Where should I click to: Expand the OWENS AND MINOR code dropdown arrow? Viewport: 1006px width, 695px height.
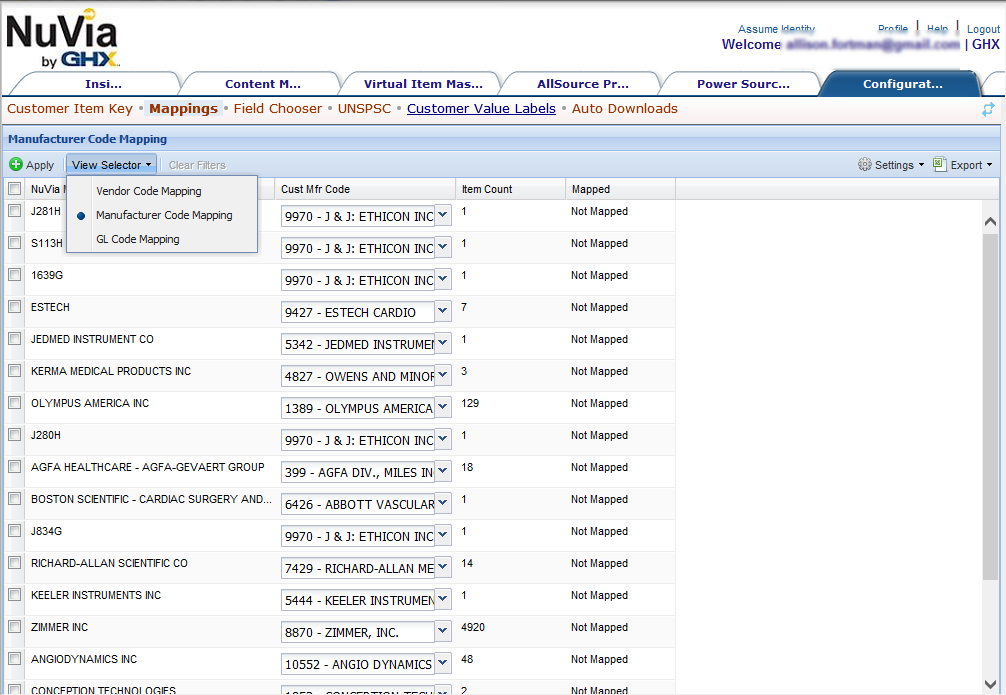[443, 375]
